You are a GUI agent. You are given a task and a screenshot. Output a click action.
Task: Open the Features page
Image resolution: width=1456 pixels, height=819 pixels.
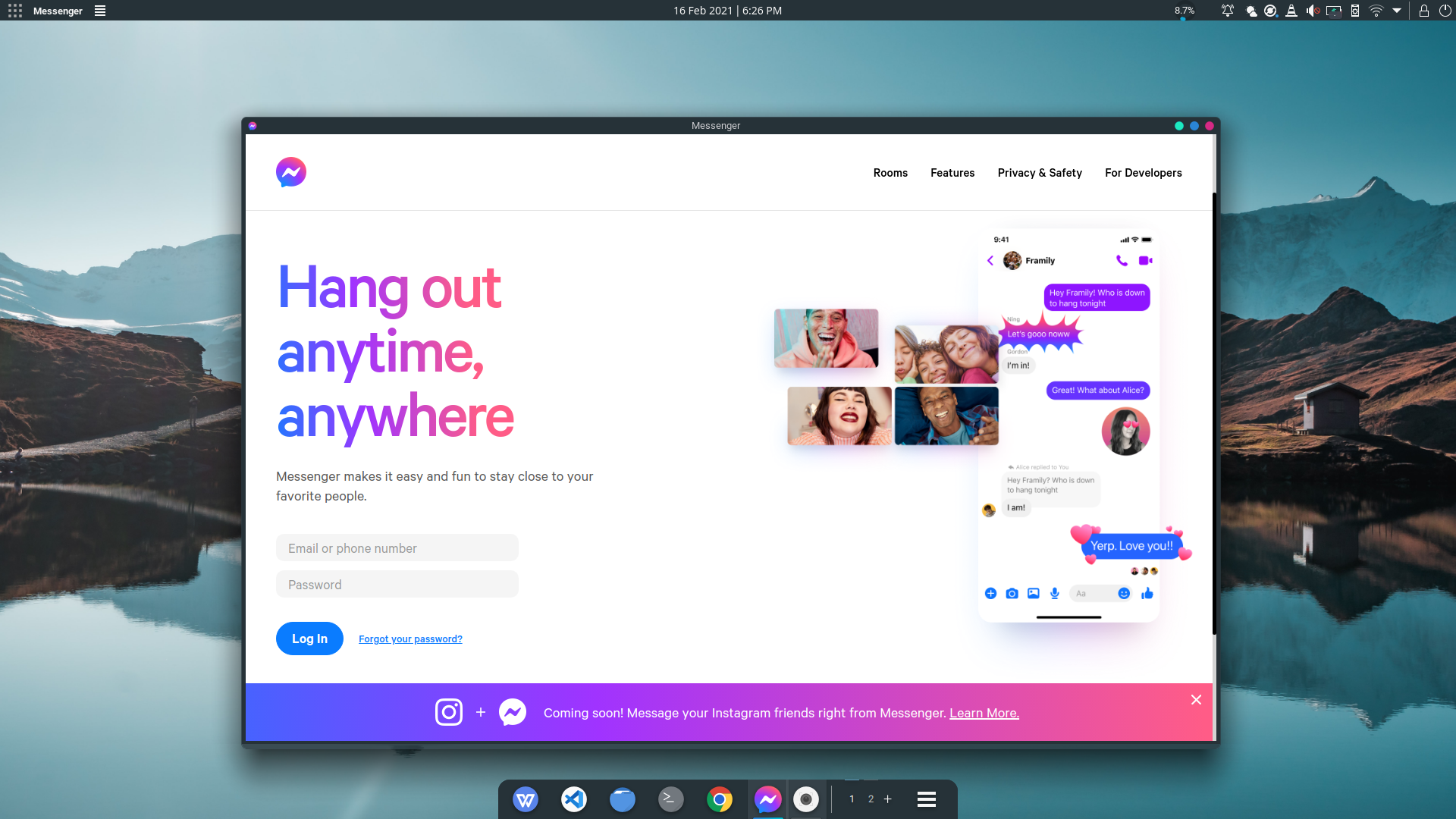(x=952, y=173)
